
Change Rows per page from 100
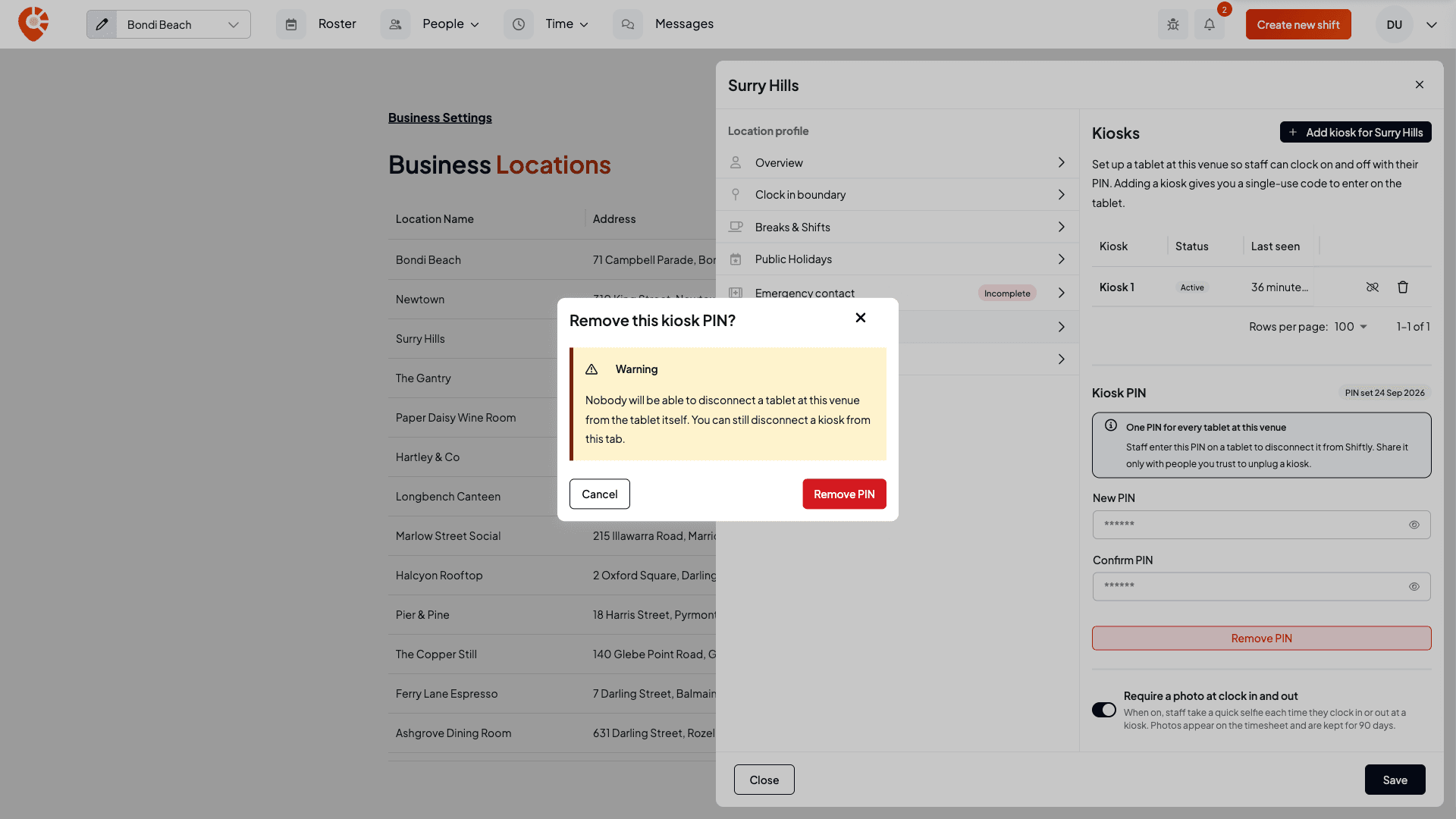(x=1351, y=327)
